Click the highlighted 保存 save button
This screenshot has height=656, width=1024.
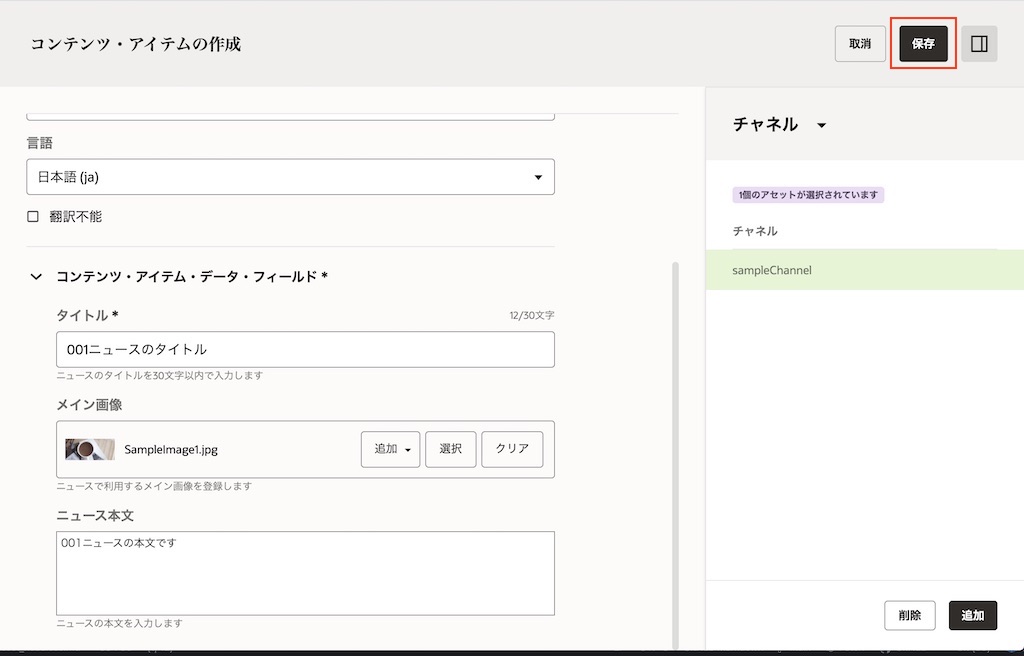tap(923, 43)
